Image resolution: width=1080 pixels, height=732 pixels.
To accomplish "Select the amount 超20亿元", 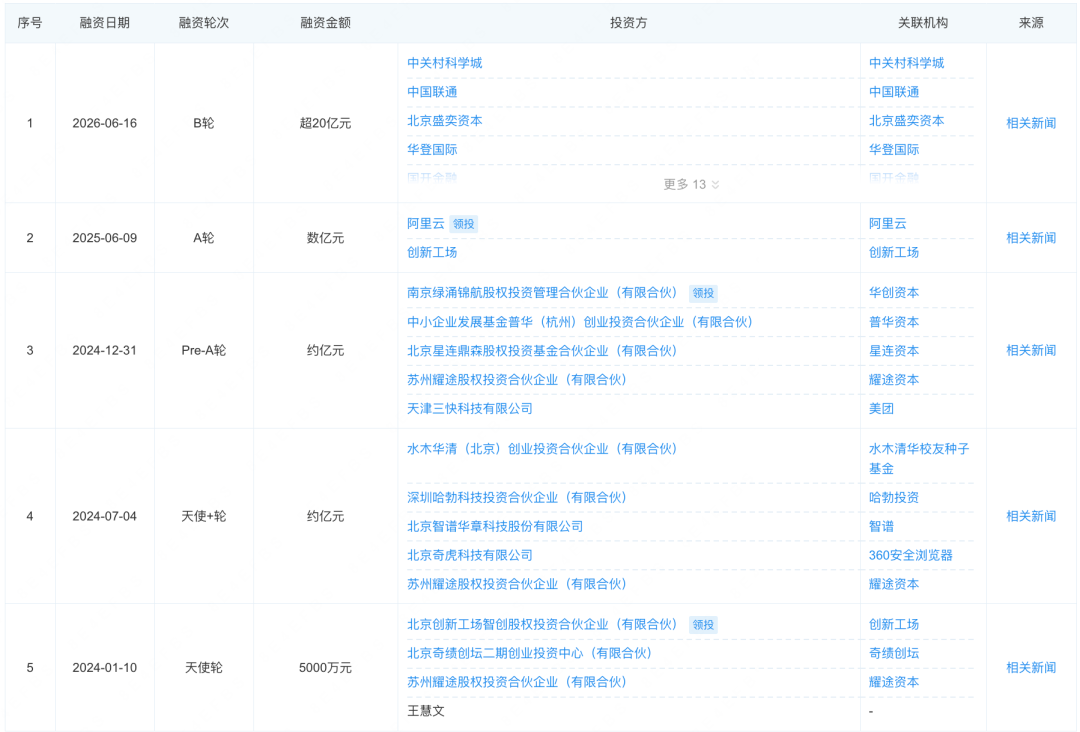I will coord(325,123).
